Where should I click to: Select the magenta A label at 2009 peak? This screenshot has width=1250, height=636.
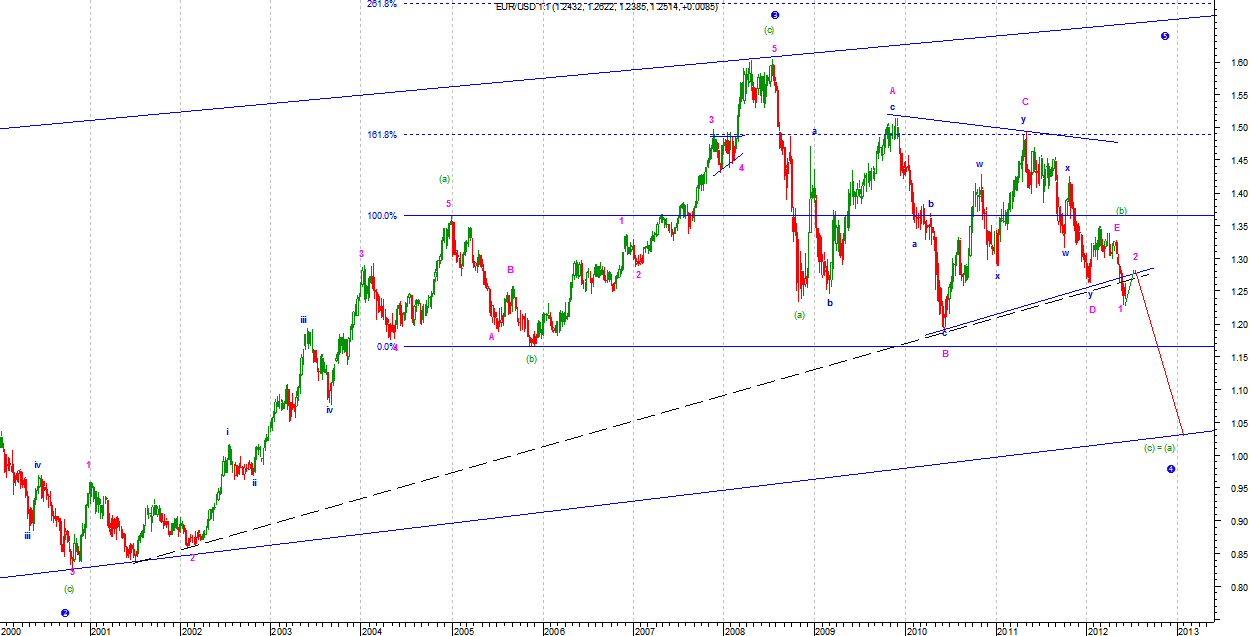(892, 90)
